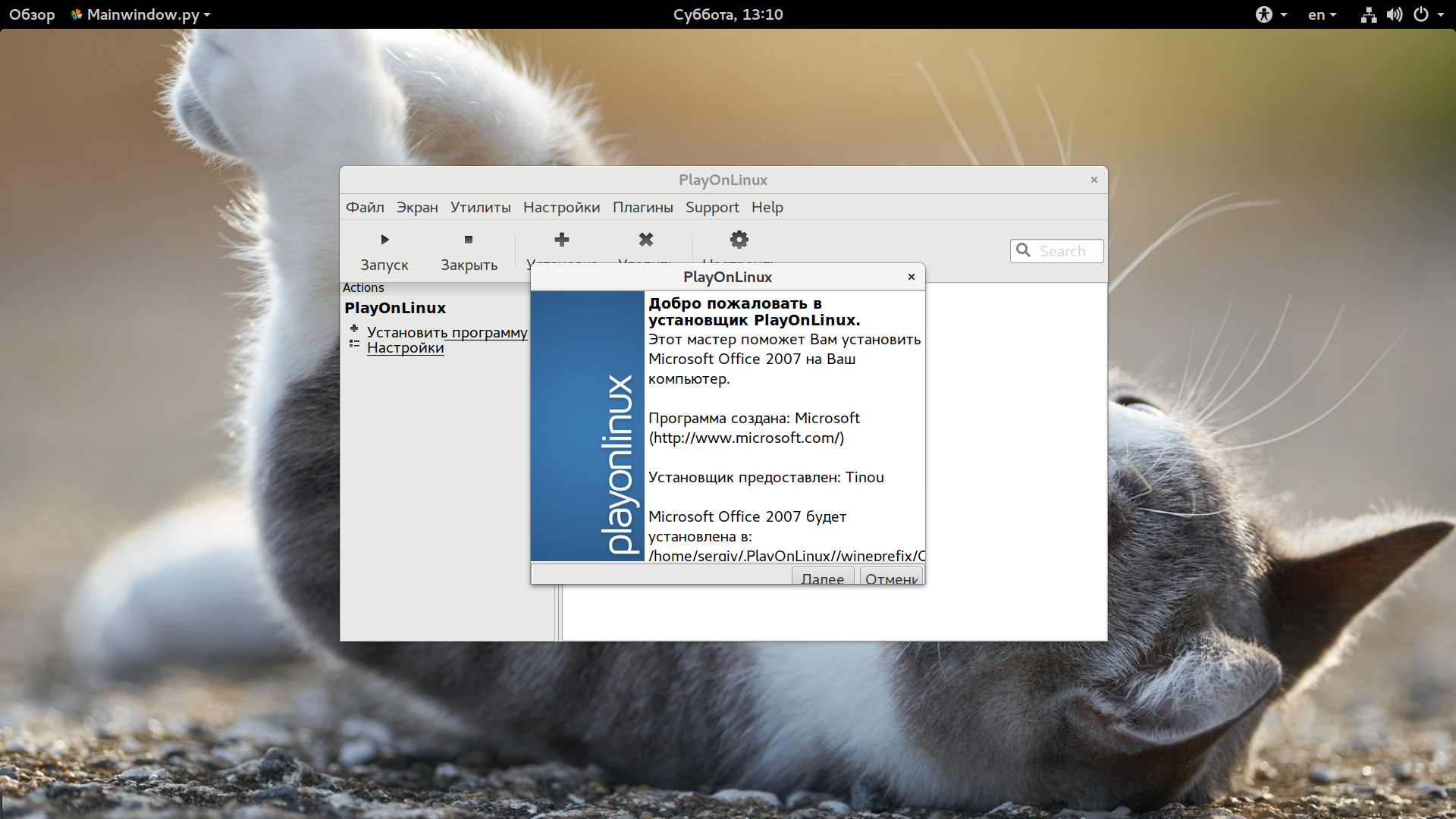The height and width of the screenshot is (819, 1456).
Task: Click the Отмена button in wizard
Action: point(891,578)
